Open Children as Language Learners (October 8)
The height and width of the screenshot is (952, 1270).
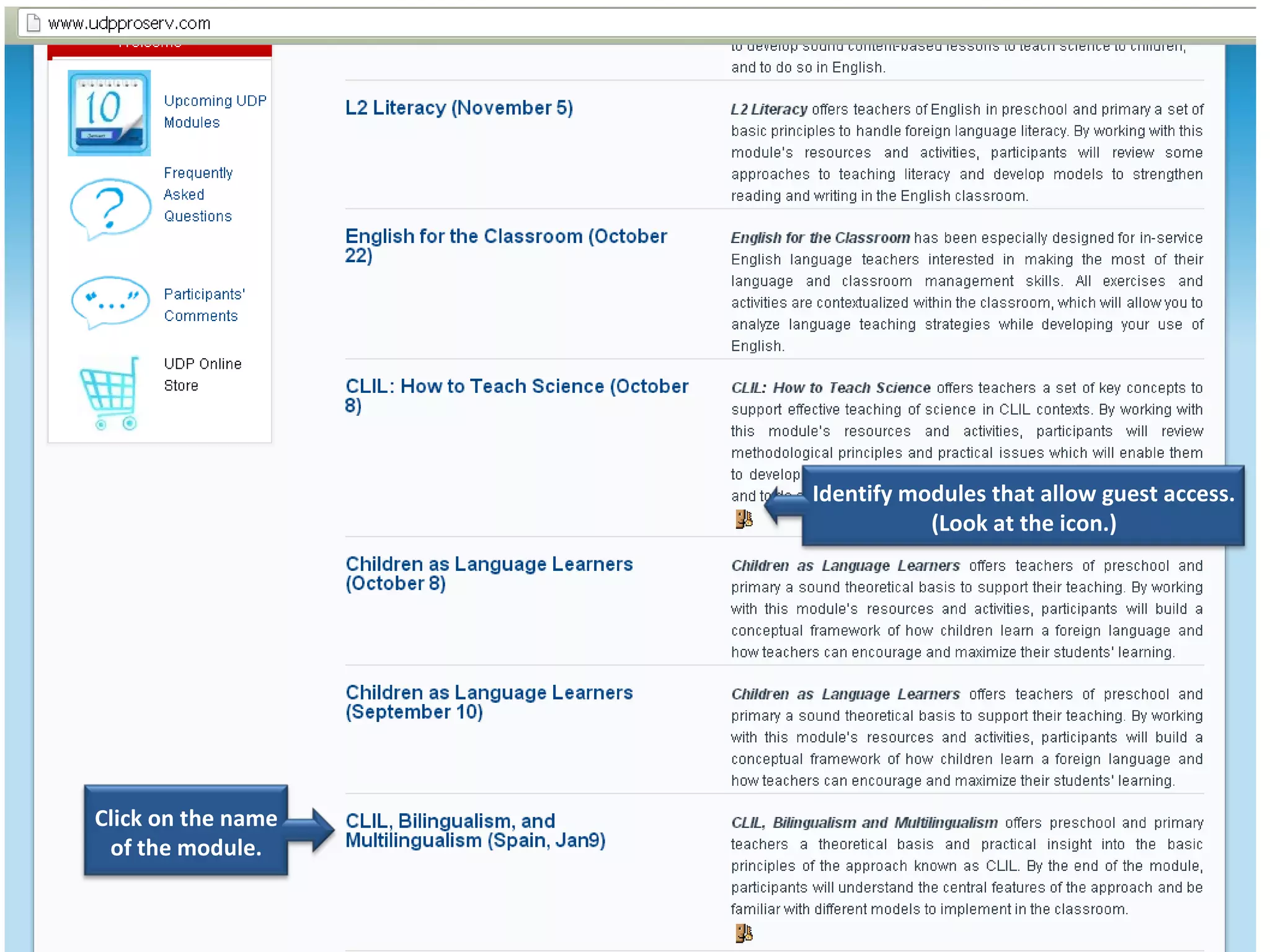(489, 573)
